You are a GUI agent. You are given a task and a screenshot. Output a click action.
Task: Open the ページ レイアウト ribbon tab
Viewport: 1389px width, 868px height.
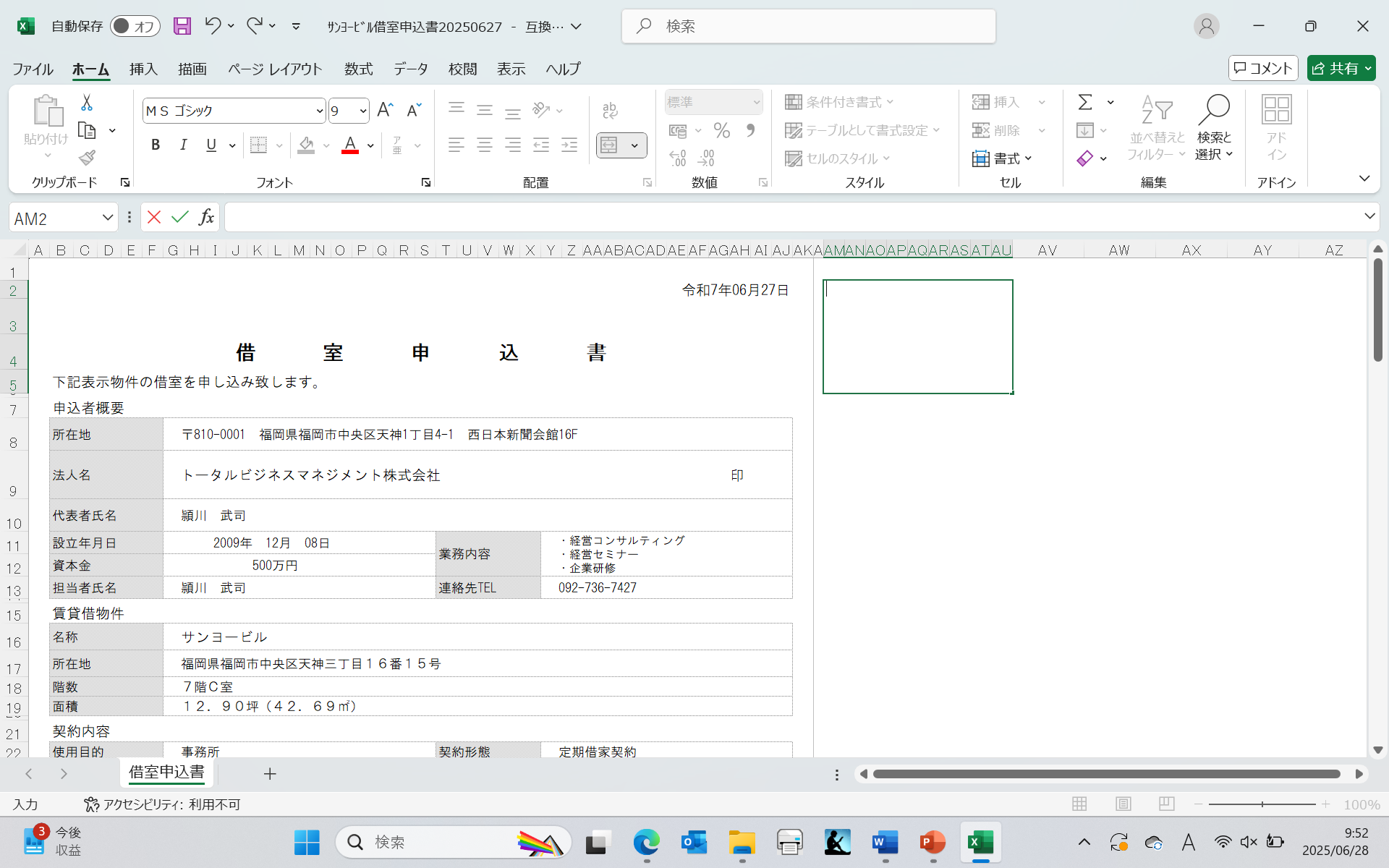pyautogui.click(x=275, y=69)
